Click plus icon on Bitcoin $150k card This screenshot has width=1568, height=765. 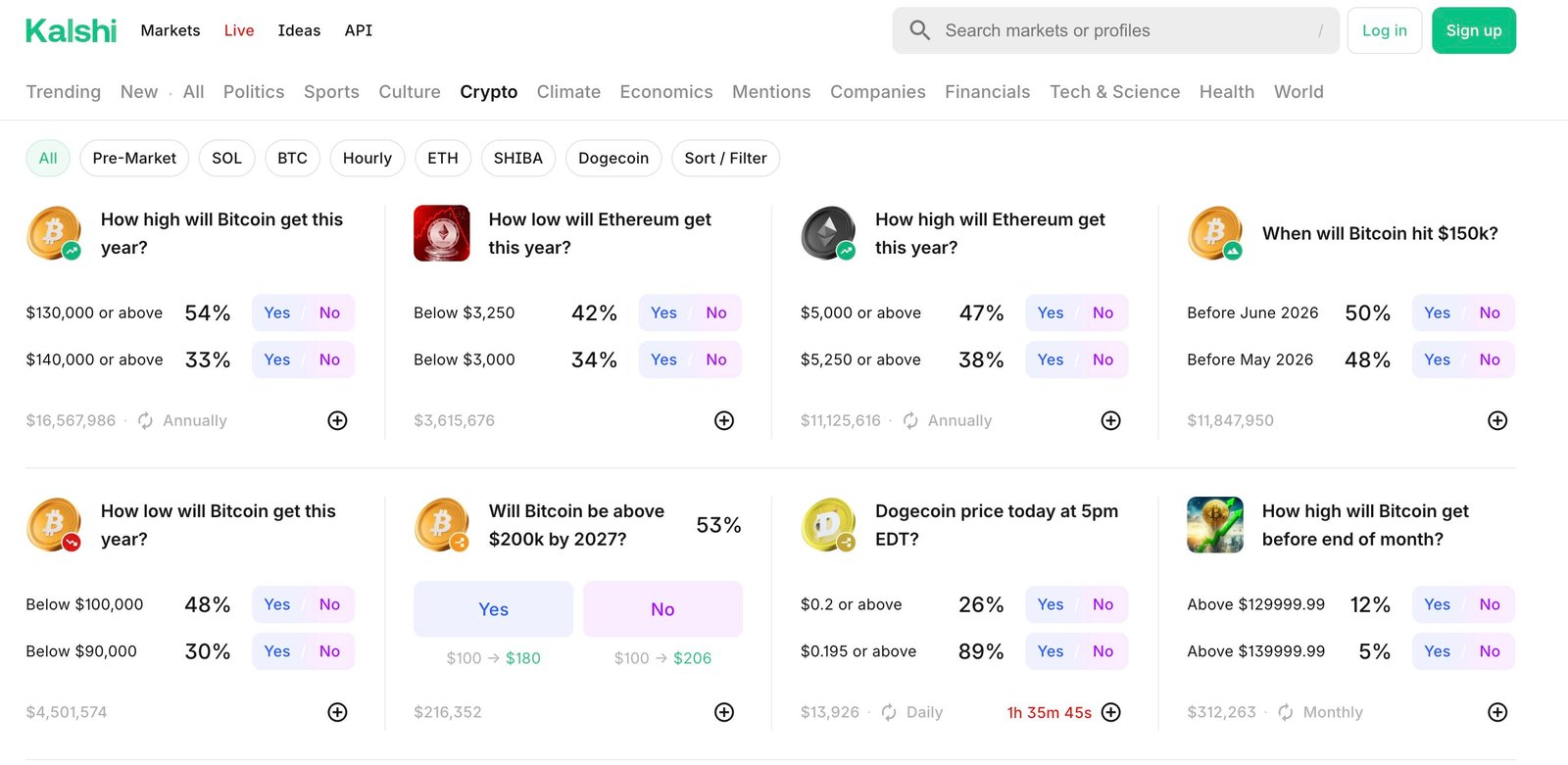point(1496,420)
